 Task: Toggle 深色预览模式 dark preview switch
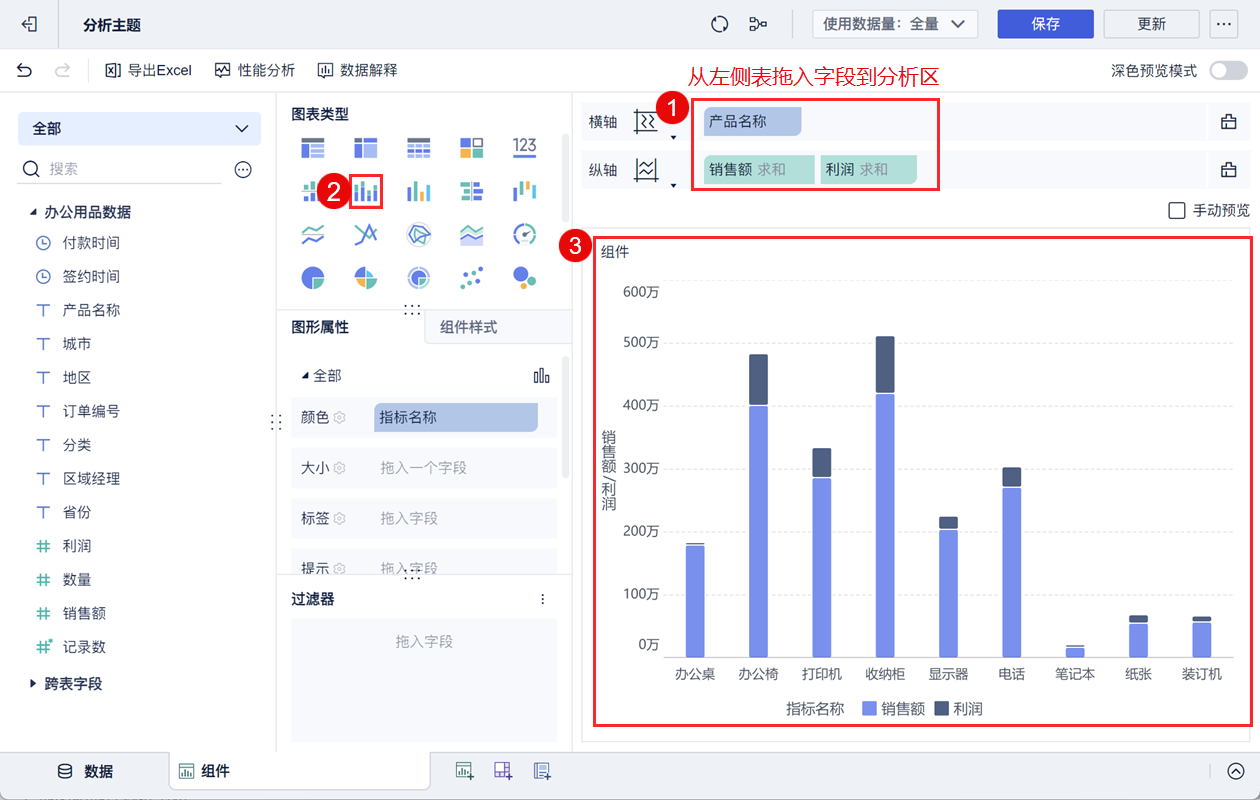pyautogui.click(x=1228, y=71)
